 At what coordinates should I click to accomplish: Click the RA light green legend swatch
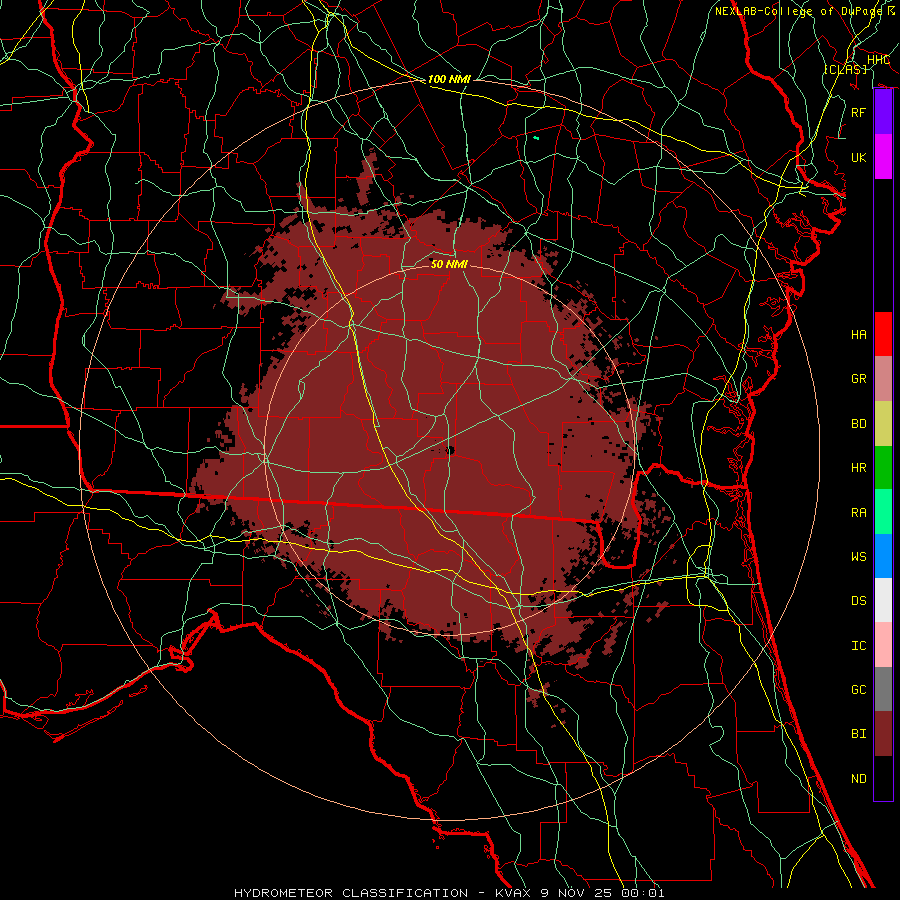click(883, 512)
